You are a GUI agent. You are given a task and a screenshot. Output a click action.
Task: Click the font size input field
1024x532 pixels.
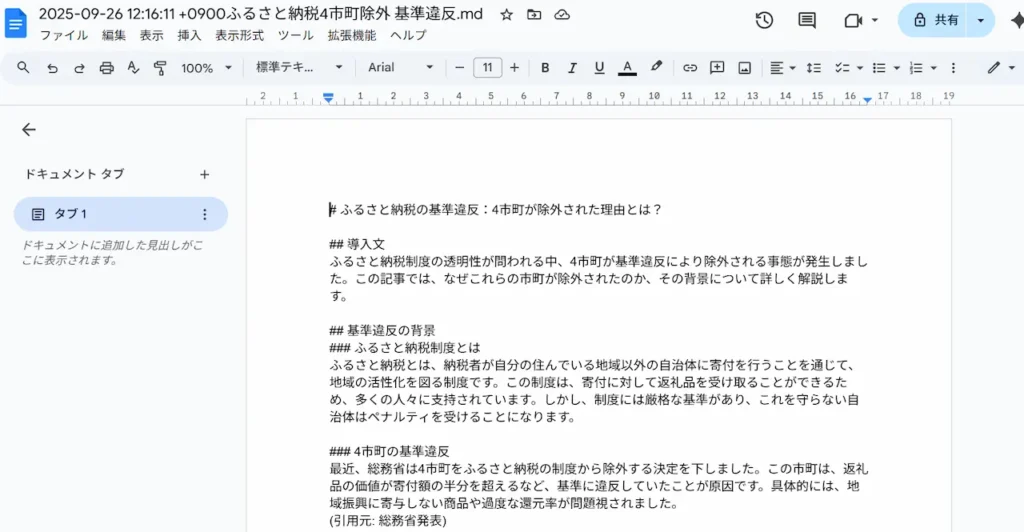coord(487,68)
